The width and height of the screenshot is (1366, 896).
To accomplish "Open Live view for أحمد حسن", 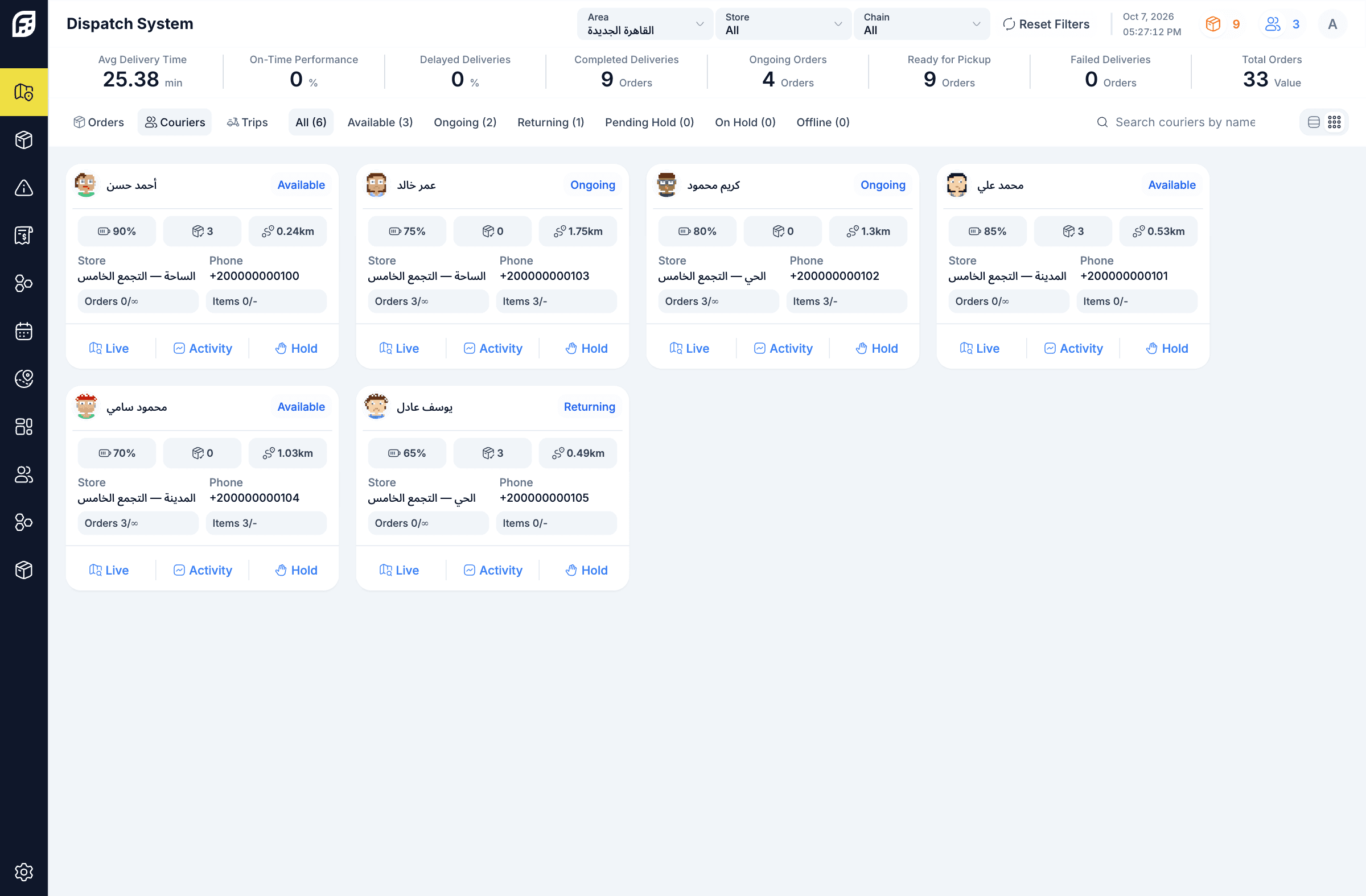I will (x=109, y=348).
